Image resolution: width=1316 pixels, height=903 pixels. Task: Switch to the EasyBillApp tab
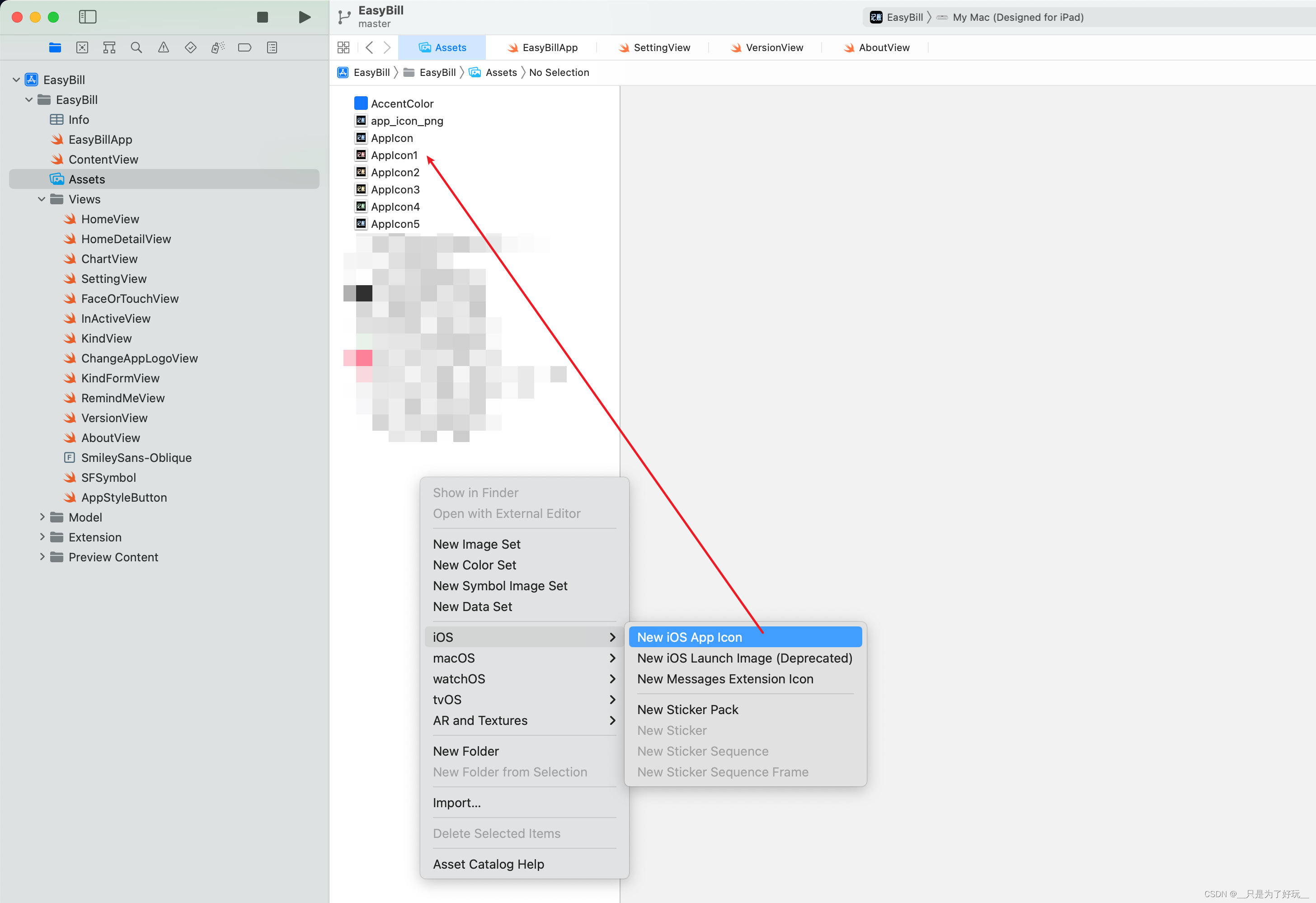542,47
